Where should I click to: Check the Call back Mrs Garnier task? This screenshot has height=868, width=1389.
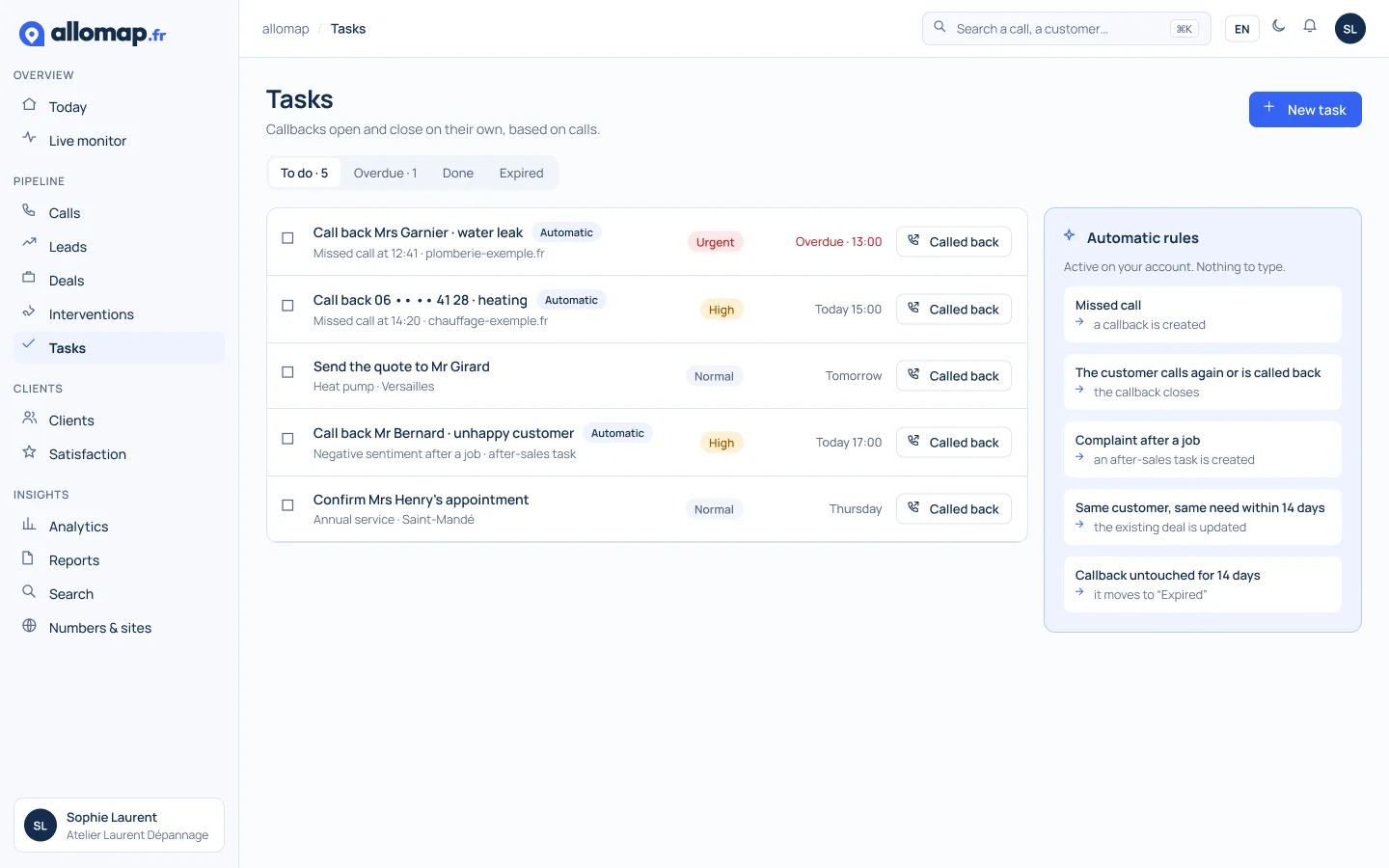[287, 238]
